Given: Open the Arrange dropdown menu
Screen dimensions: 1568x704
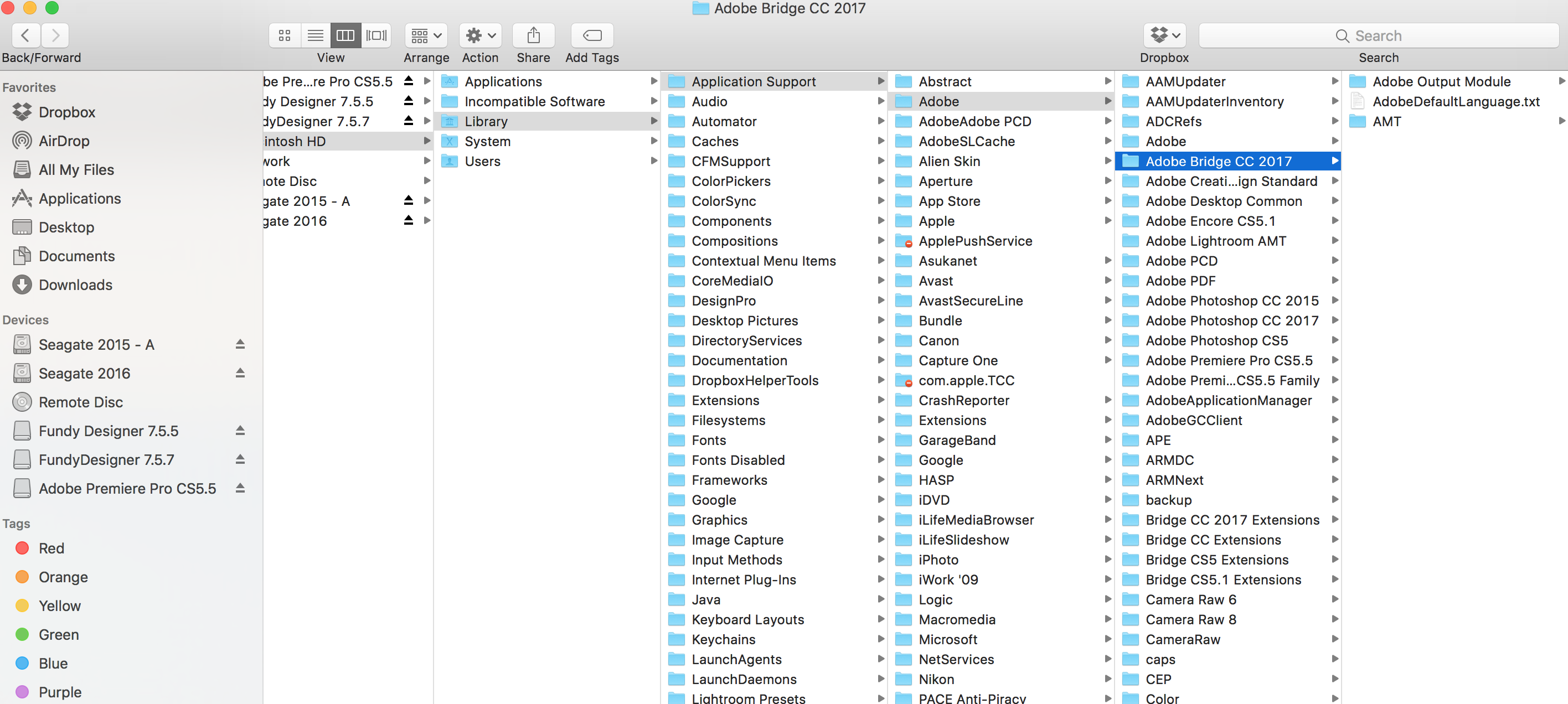Looking at the screenshot, I should pyautogui.click(x=425, y=35).
